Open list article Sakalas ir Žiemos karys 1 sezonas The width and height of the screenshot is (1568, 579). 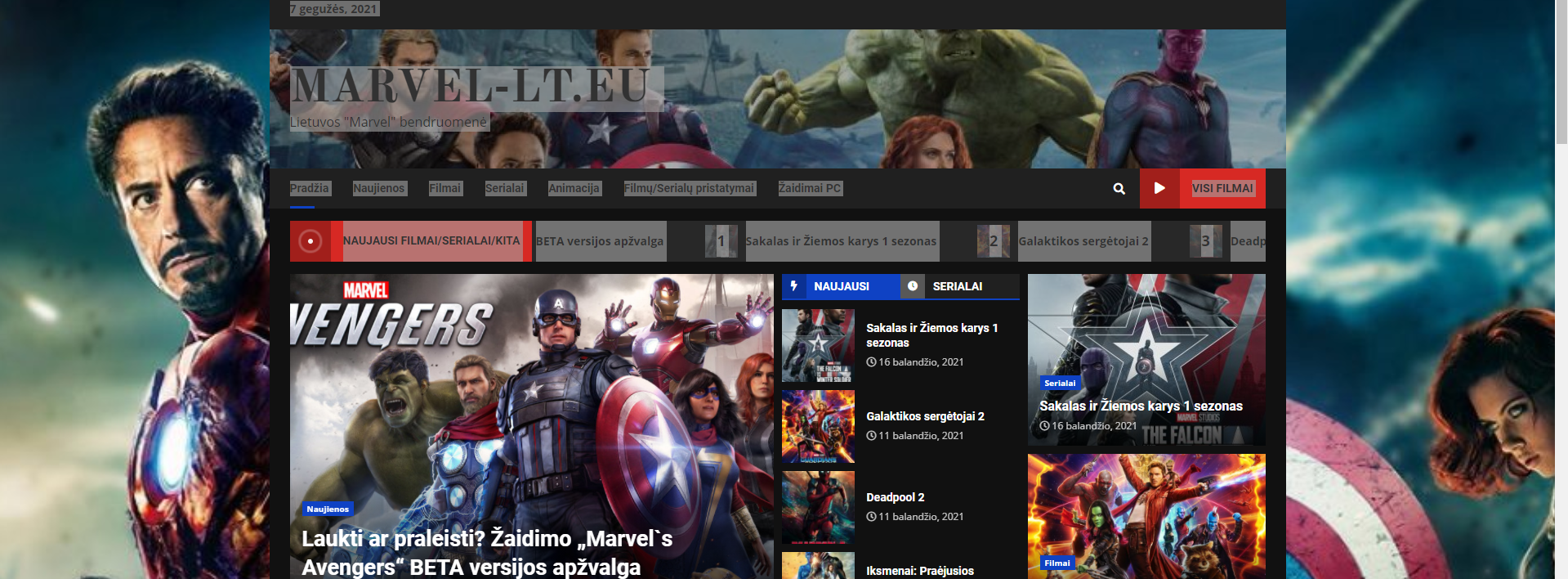[932, 335]
